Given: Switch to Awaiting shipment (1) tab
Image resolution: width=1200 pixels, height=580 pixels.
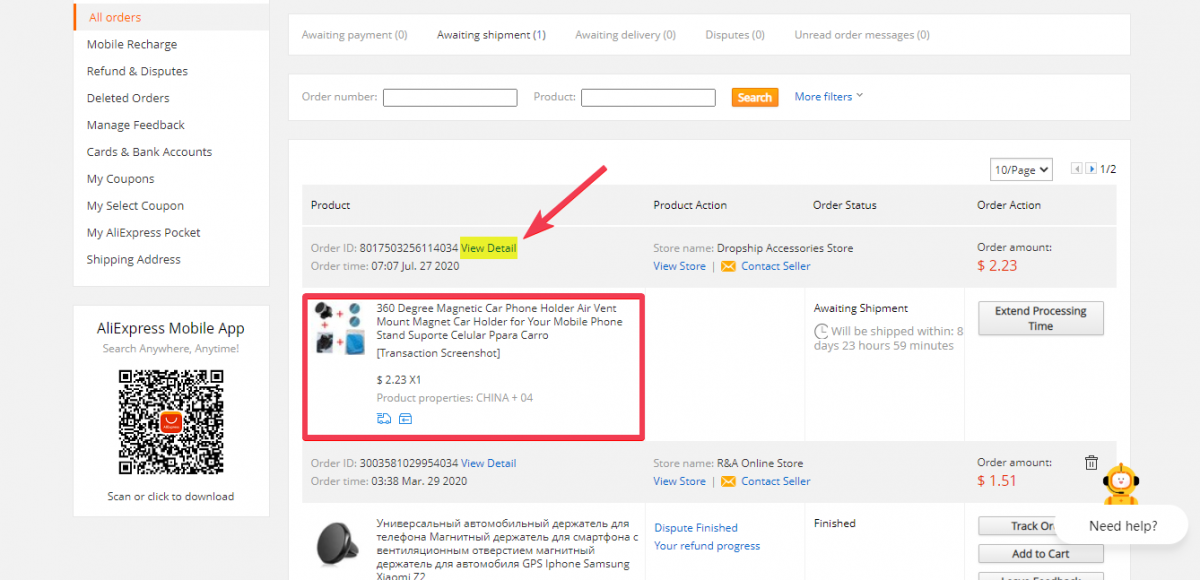Looking at the screenshot, I should tap(491, 35).
